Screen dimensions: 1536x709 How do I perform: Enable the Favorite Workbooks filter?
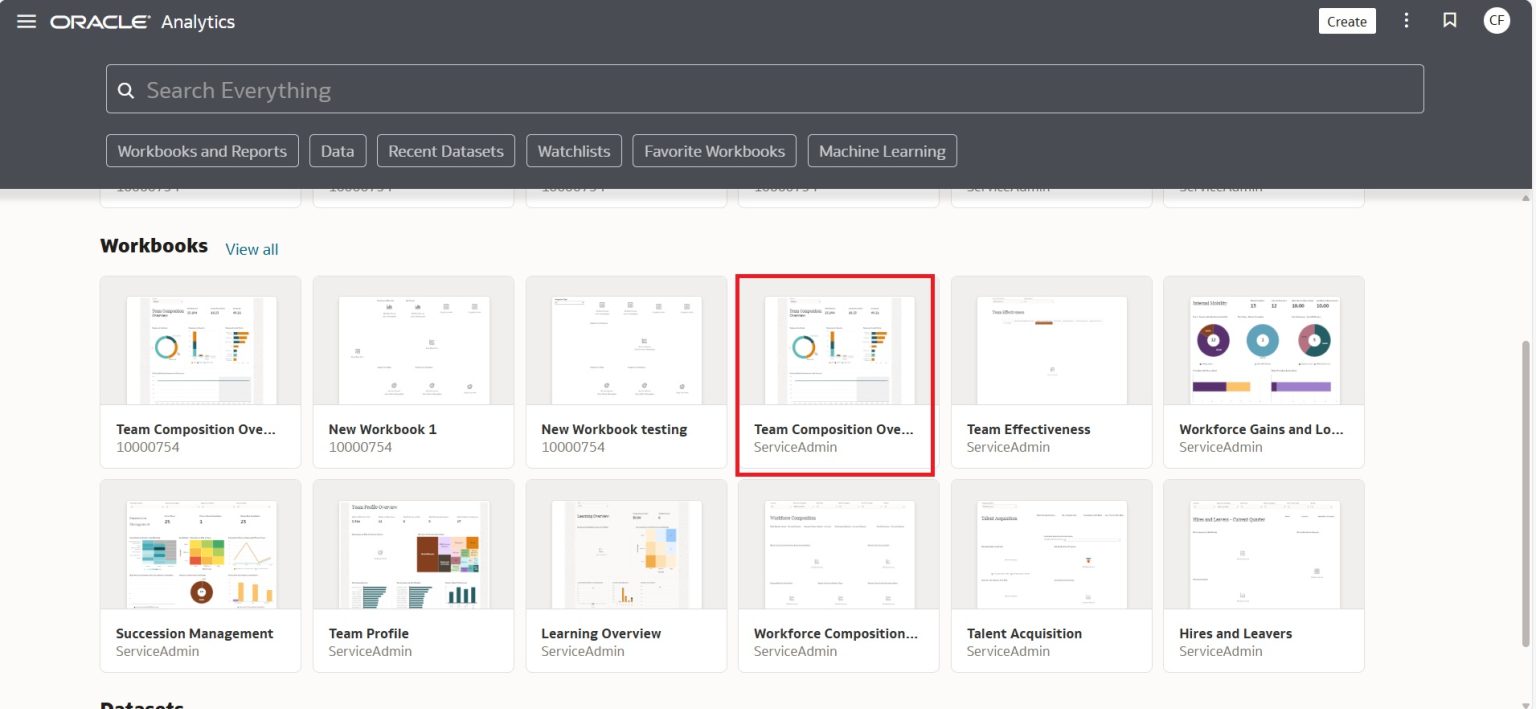[x=713, y=151]
